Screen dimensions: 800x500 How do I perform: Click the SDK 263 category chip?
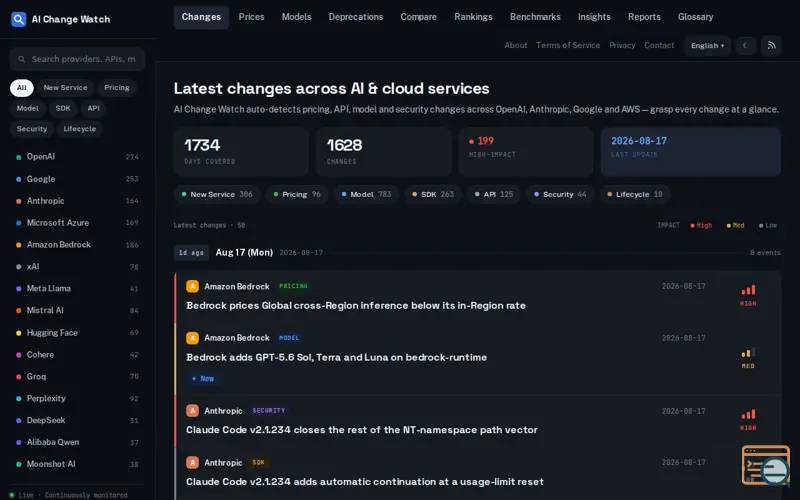point(433,194)
